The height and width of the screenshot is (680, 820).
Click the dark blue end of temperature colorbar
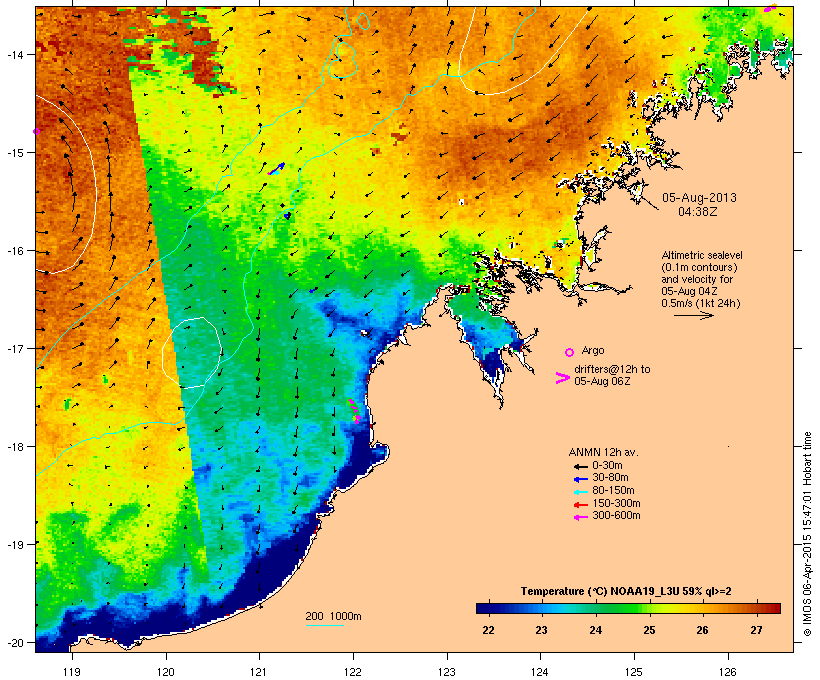pos(481,608)
